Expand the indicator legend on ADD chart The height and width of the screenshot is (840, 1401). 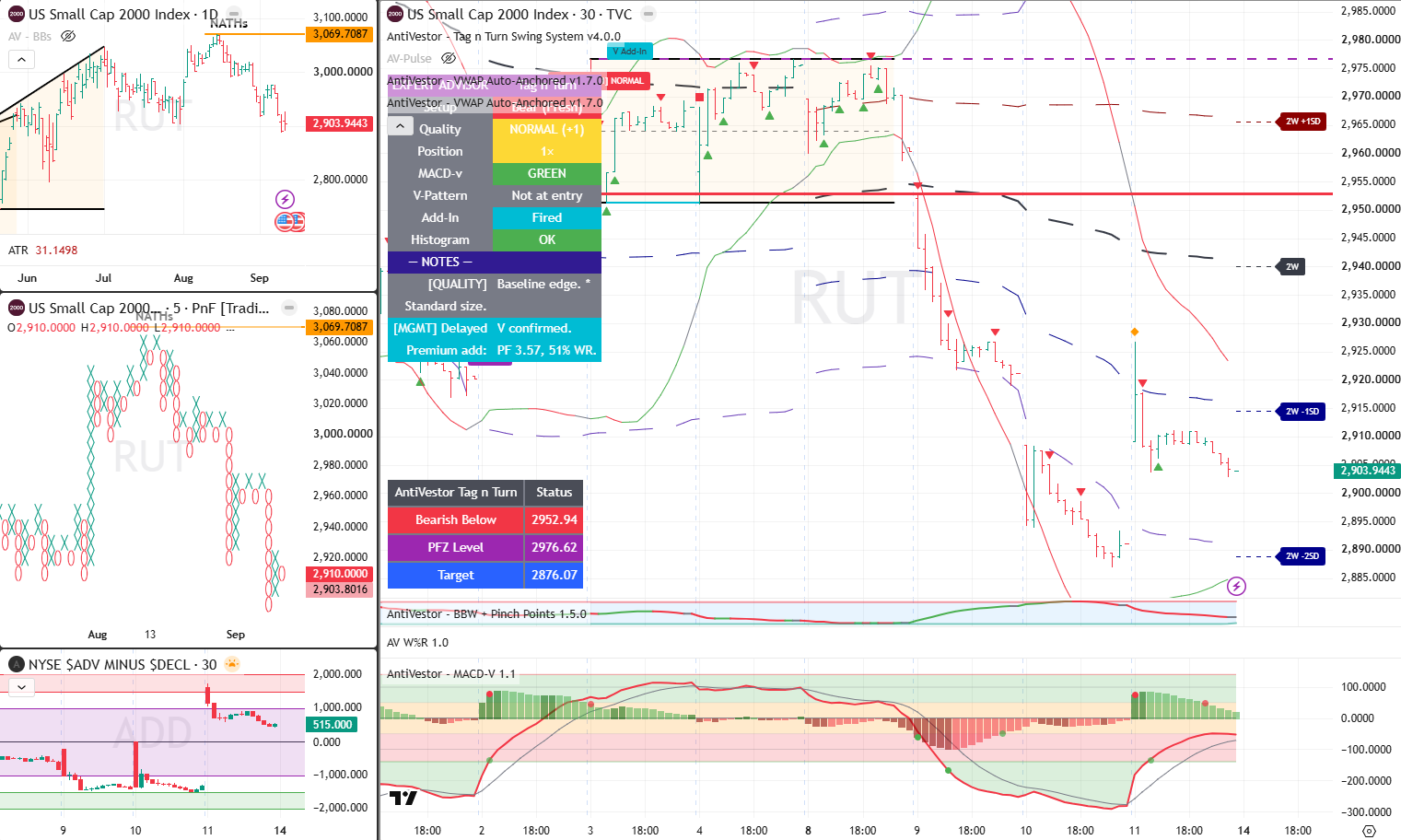pyautogui.click(x=21, y=687)
